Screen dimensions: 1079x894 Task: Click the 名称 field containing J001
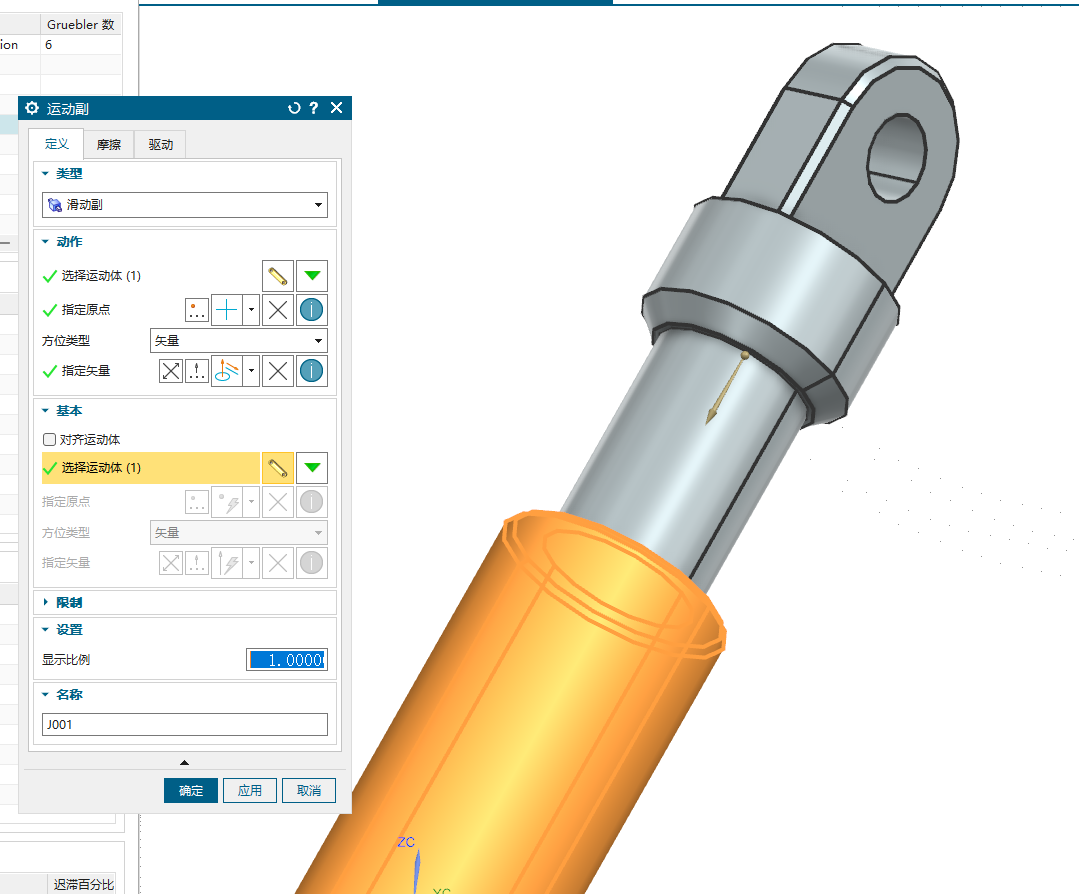pos(185,725)
